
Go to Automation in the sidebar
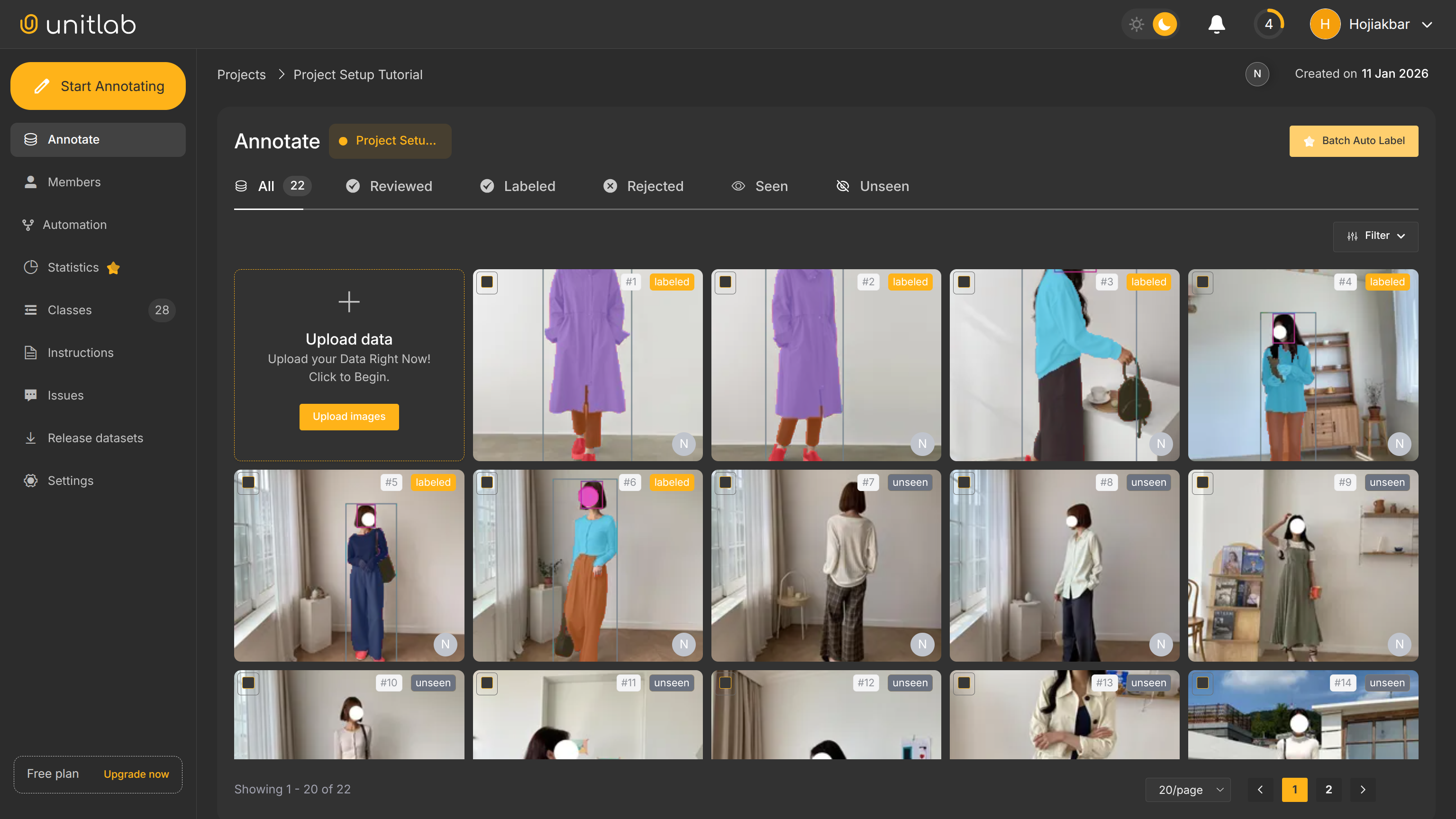[74, 225]
